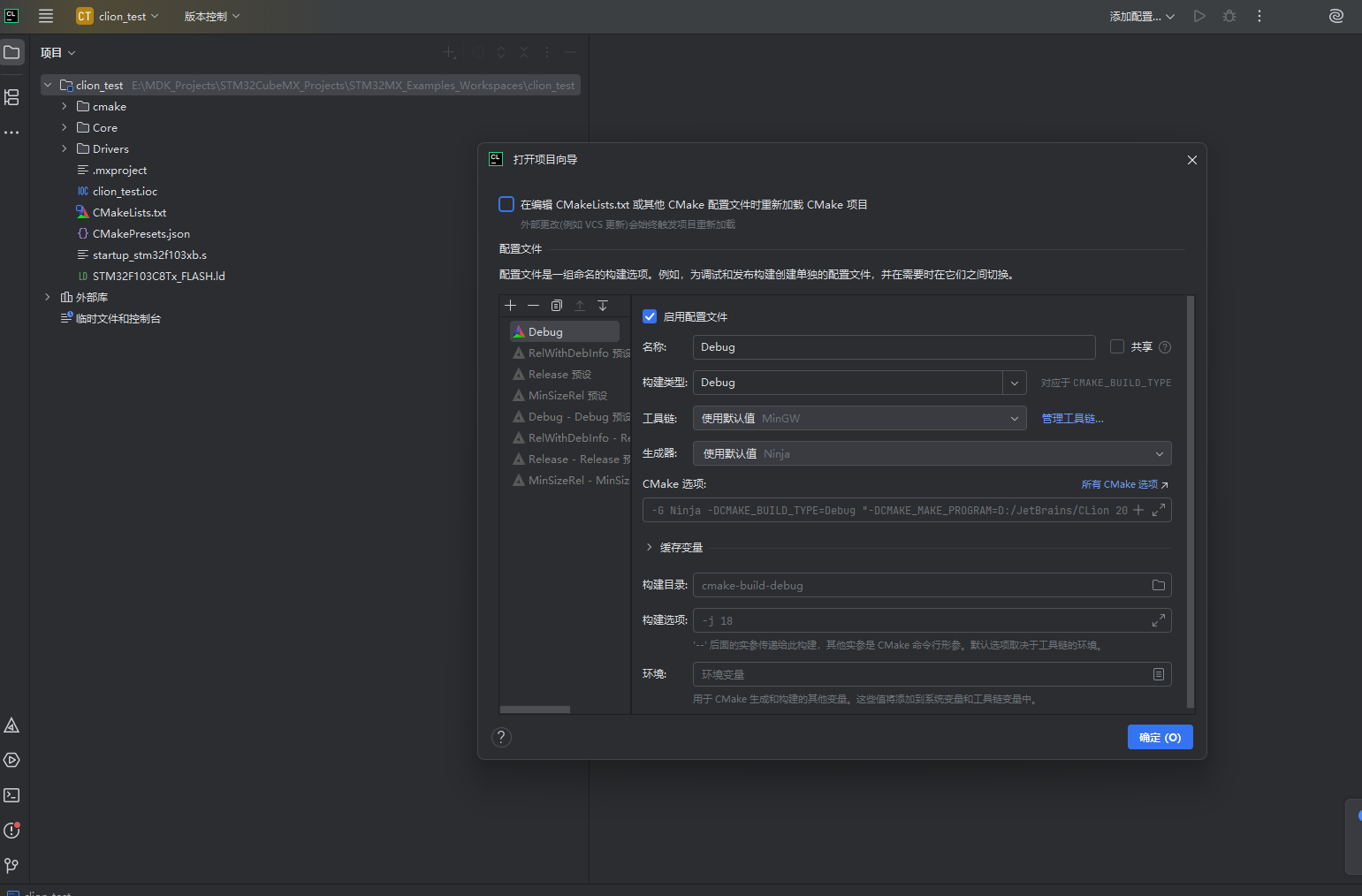Open the 项目 view selector dropdown
The height and width of the screenshot is (896, 1362).
pyautogui.click(x=58, y=53)
